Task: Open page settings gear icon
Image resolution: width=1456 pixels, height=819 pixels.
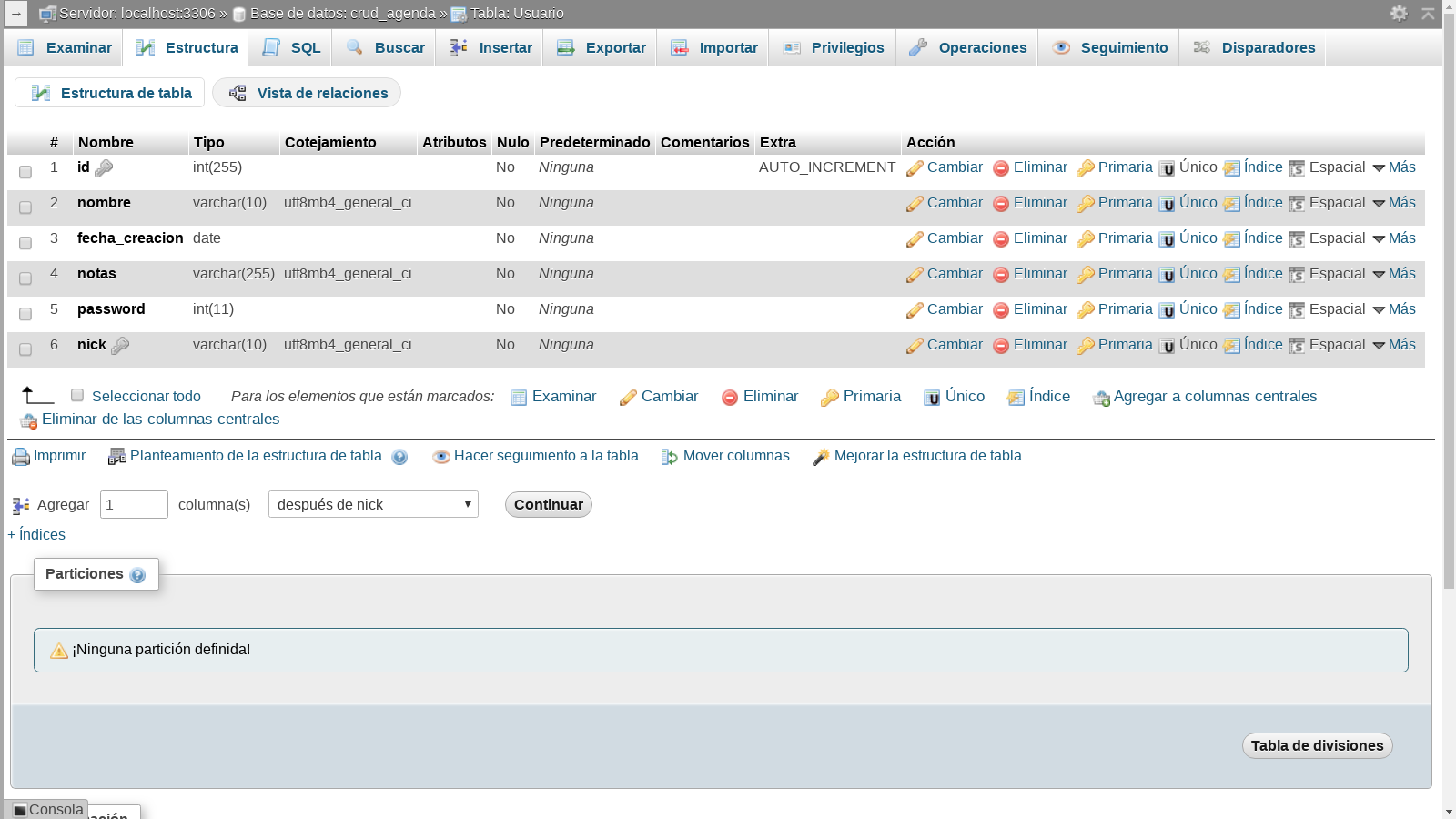Action: (x=1399, y=13)
